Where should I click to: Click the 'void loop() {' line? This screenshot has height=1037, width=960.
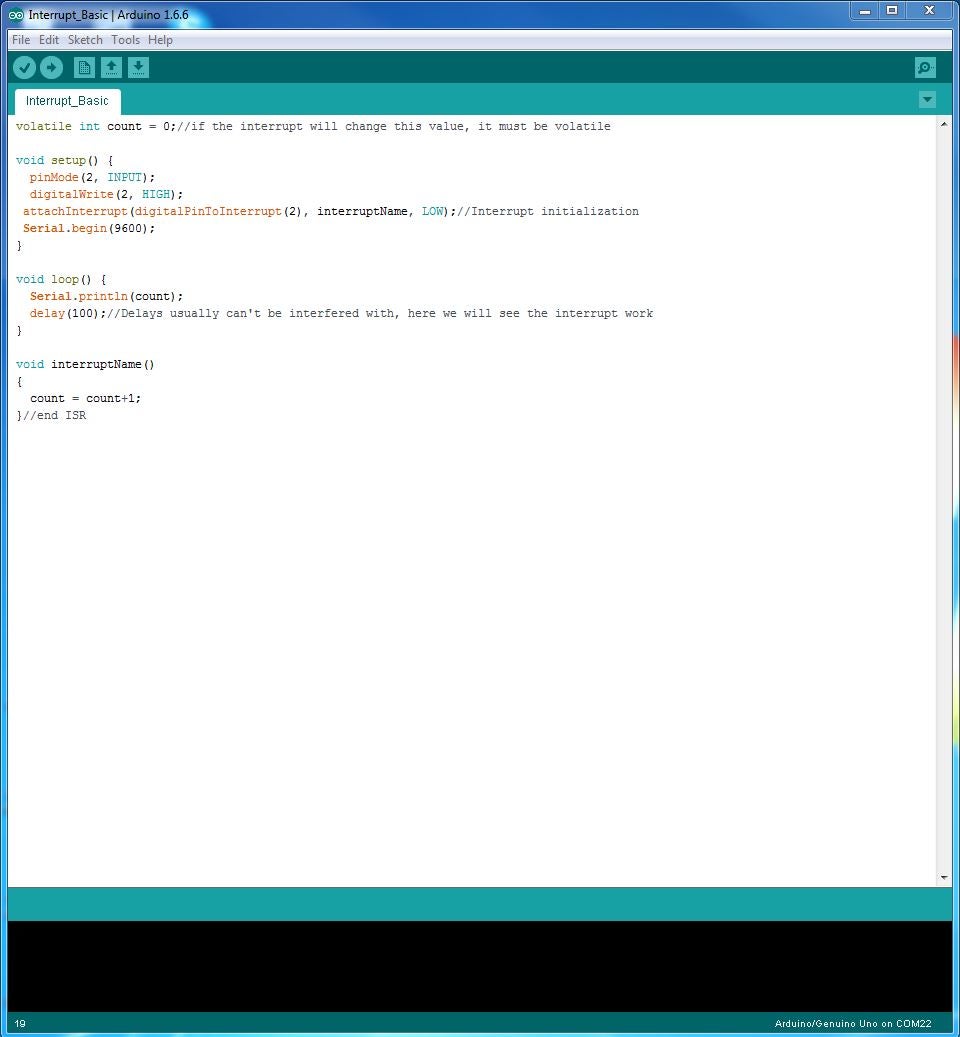(x=61, y=280)
